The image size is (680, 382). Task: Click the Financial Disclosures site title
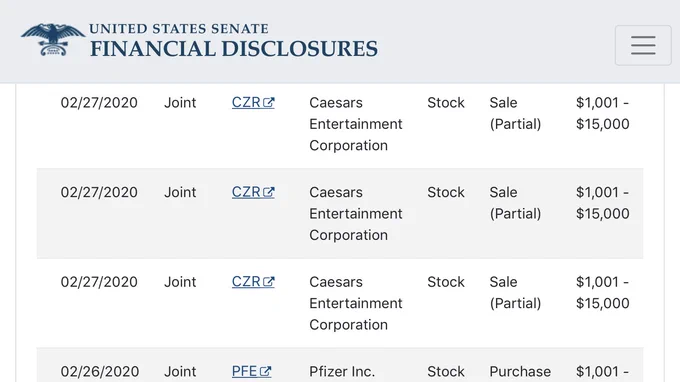[234, 49]
